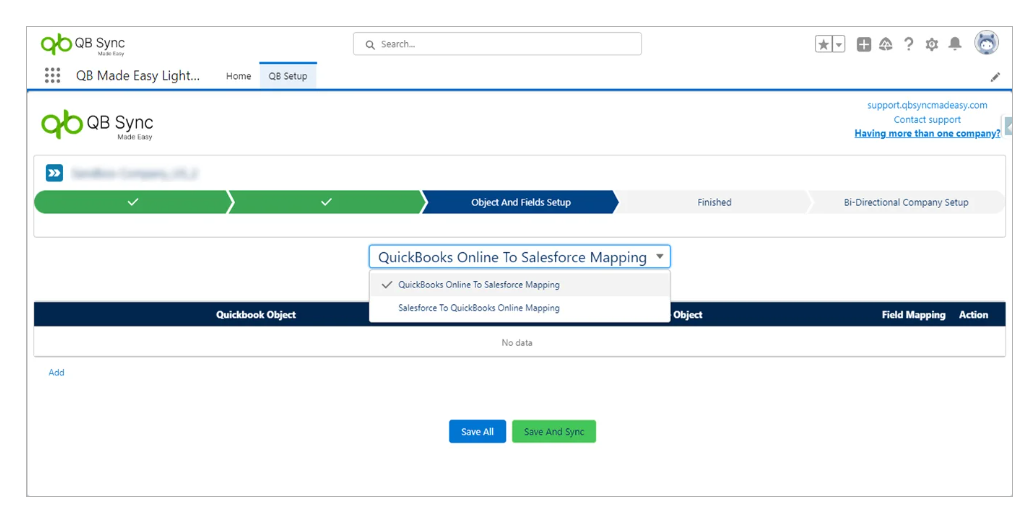
Task: Go to Bi-Directional Company Setup step
Action: pos(906,202)
